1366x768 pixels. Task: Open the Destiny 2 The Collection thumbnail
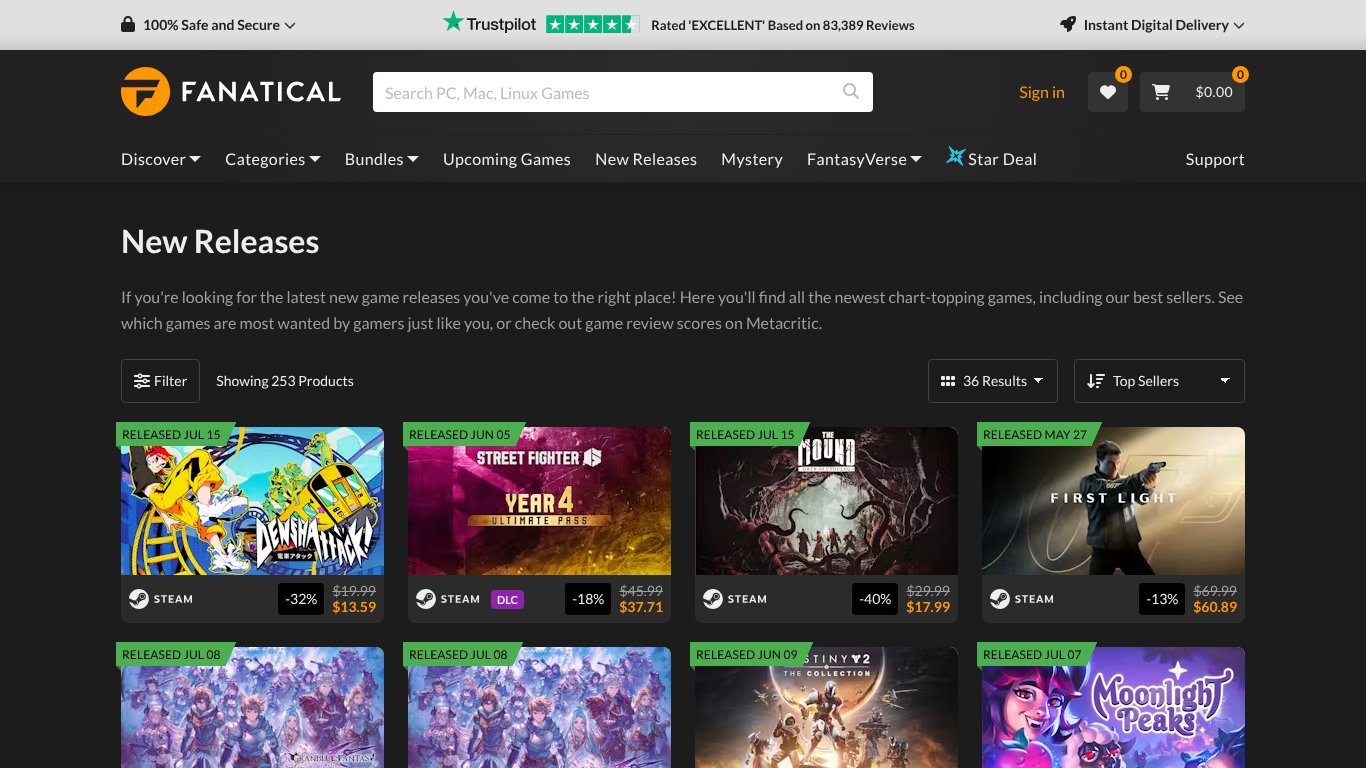[826, 707]
